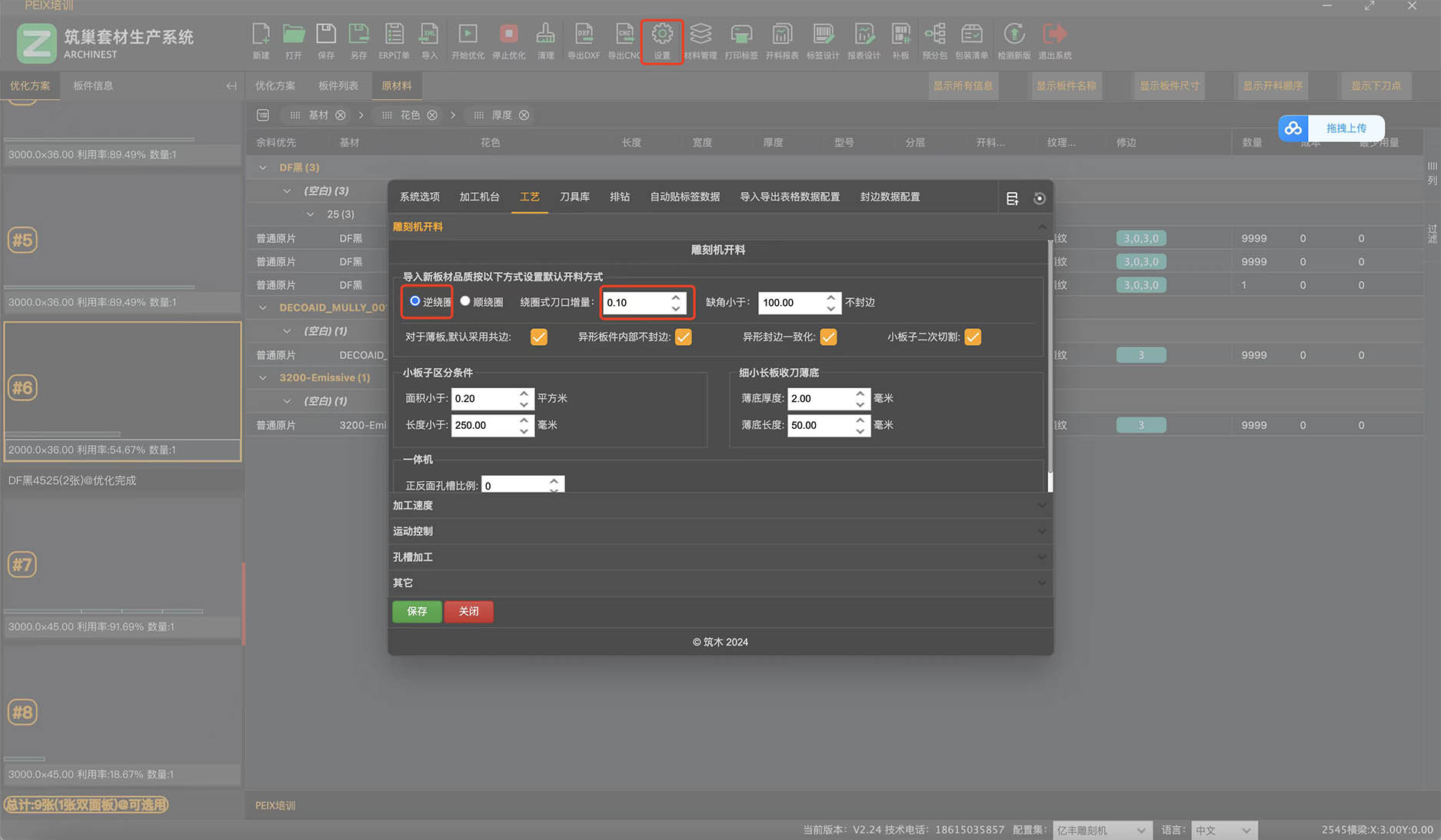Click the 导出DXF icon
The width and height of the screenshot is (1441, 840).
[583, 35]
